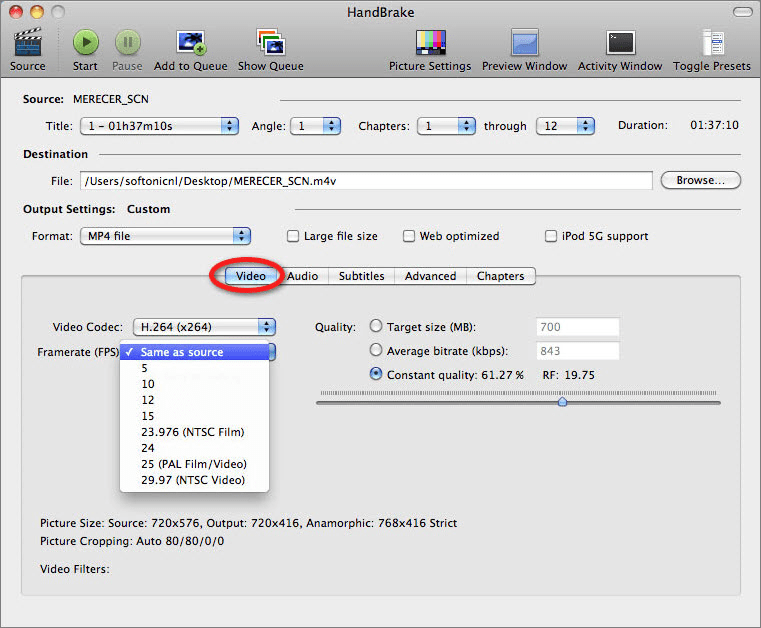Switch to the Audio tab
761x628 pixels.
(x=303, y=276)
